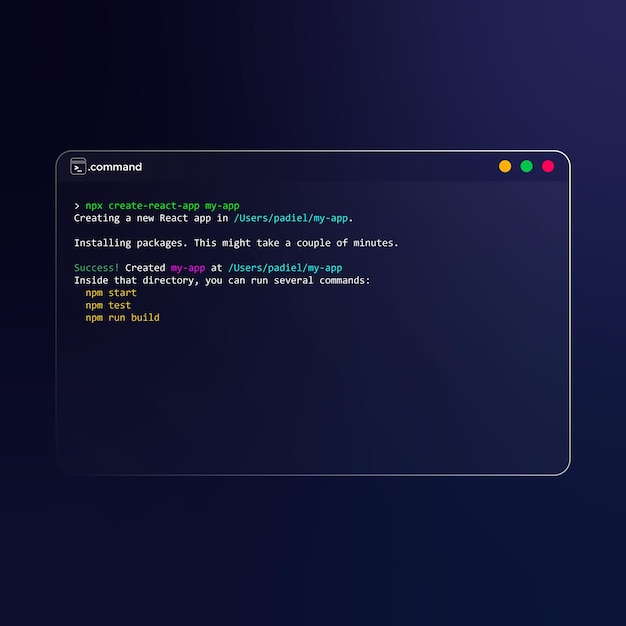
Task: Click the 'npm start' command
Action: (111, 293)
